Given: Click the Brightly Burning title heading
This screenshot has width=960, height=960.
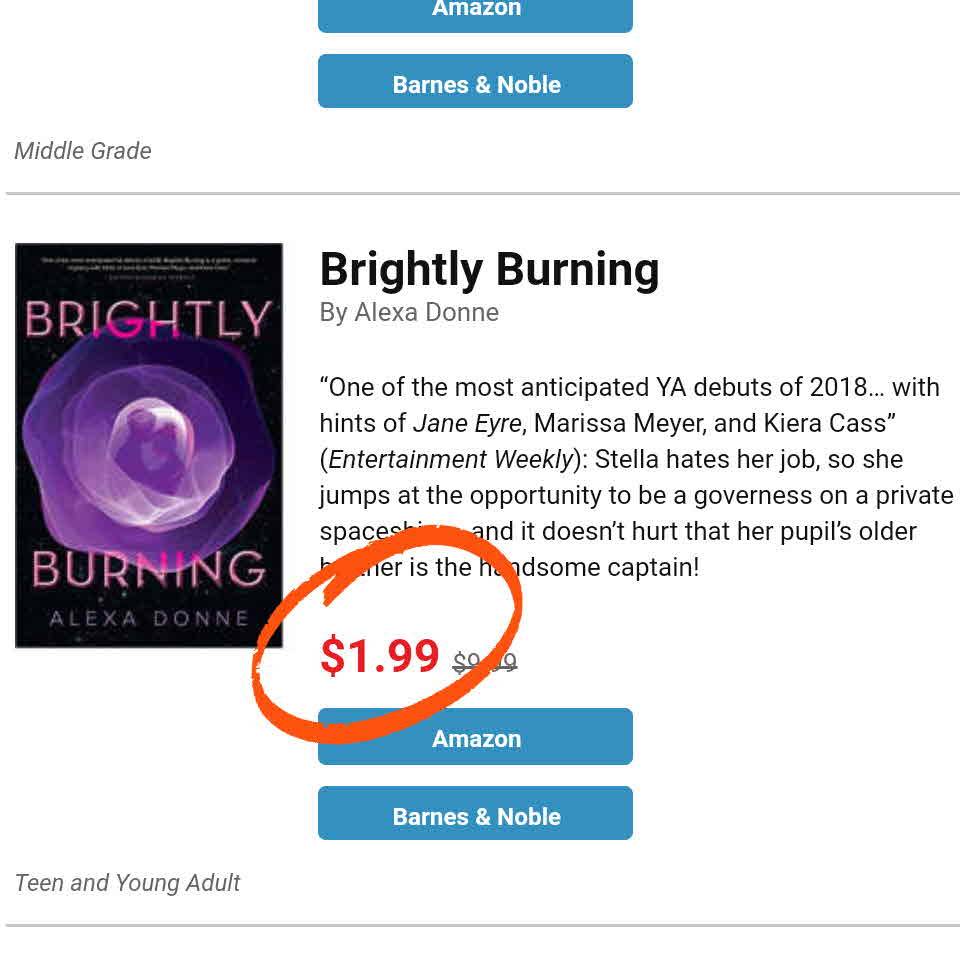Looking at the screenshot, I should (489, 270).
